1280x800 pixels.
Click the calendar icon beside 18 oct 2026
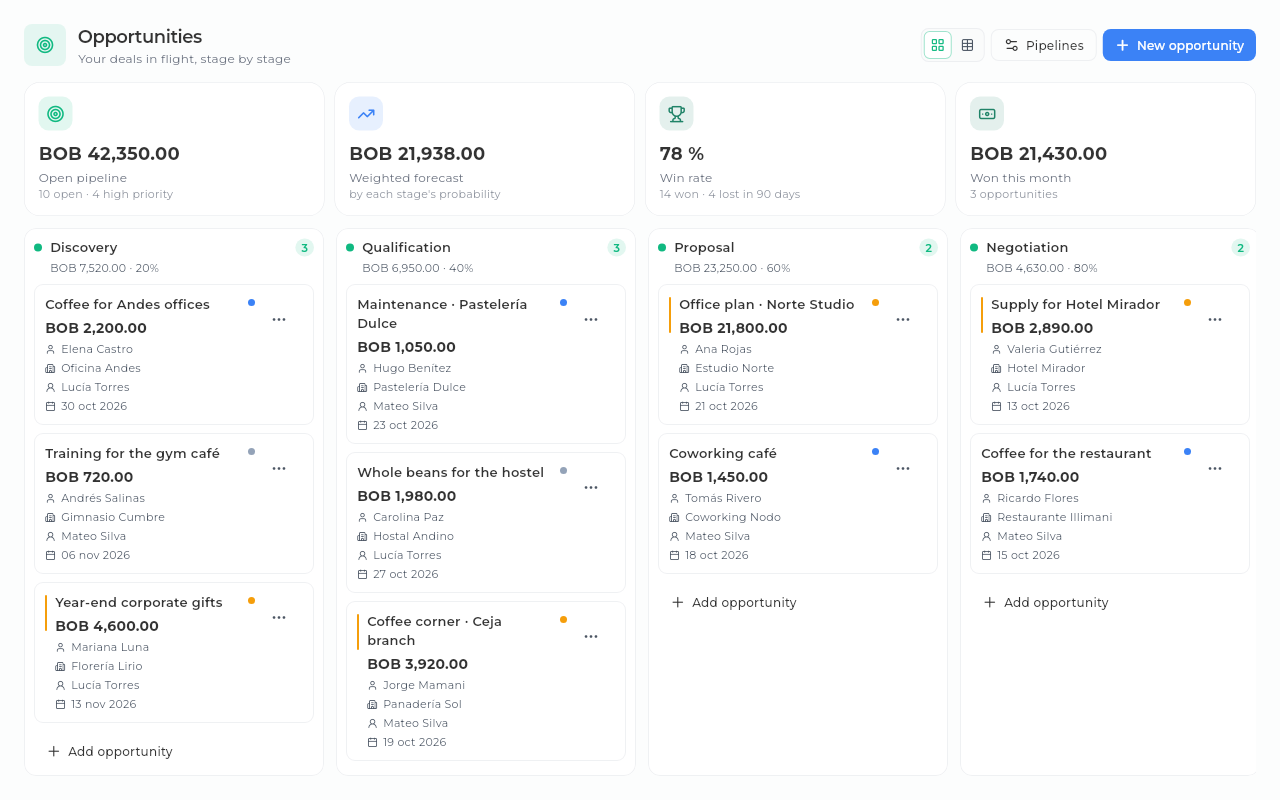(x=674, y=555)
